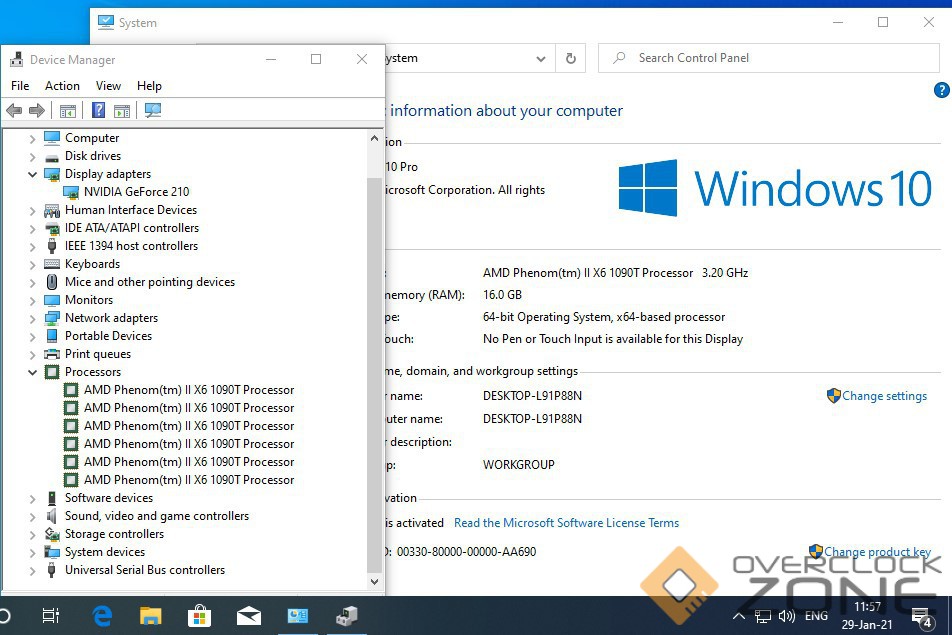Select the last AMD Phenom II X6 1090T Processor entry
Viewport: 952px width, 635px height.
(189, 480)
